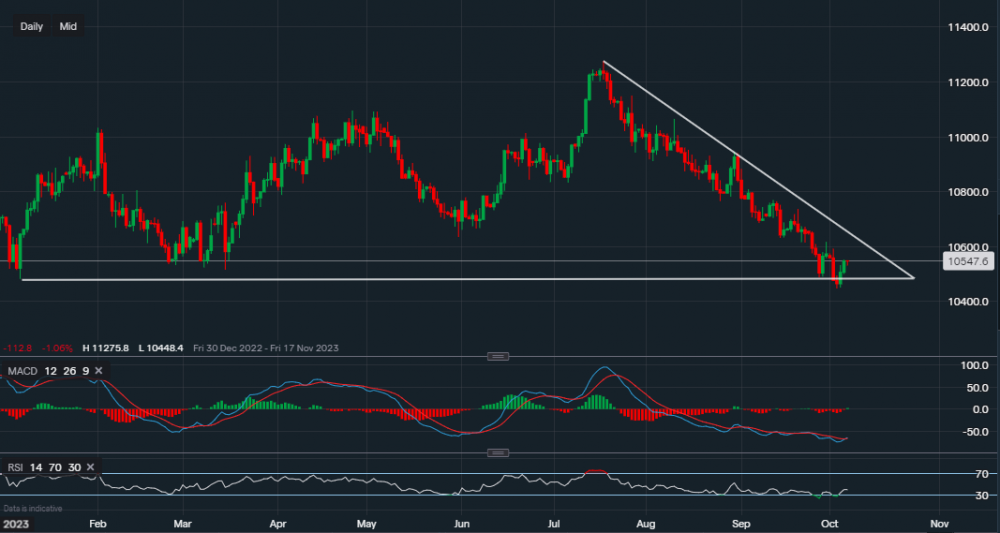
Task: Click resize handle above the MACD panel
Action: (x=497, y=357)
